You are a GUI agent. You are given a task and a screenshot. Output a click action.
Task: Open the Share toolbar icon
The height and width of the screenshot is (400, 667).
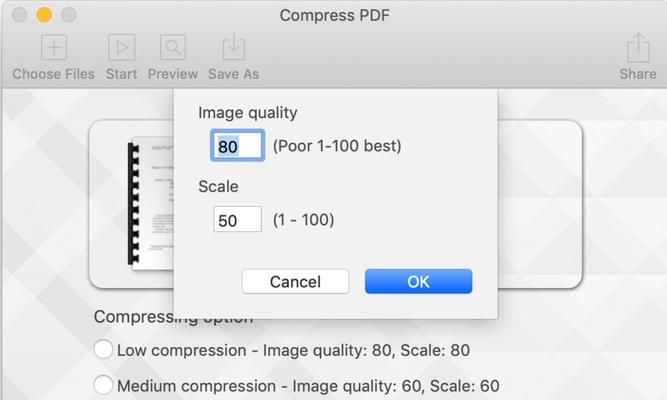pyautogui.click(x=638, y=48)
